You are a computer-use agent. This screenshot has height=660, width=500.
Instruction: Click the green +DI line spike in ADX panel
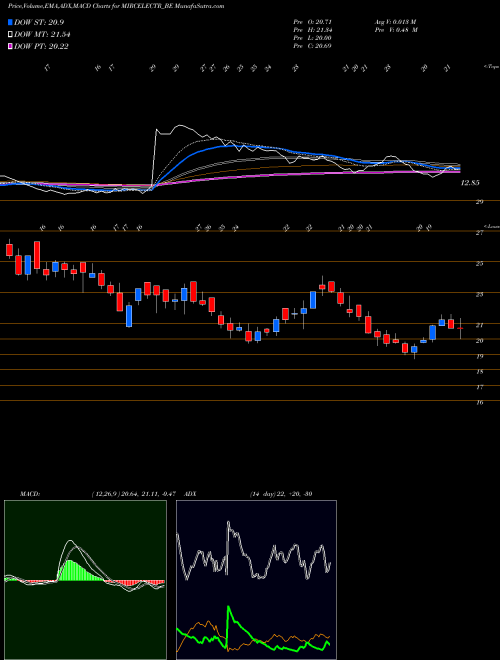point(229,608)
